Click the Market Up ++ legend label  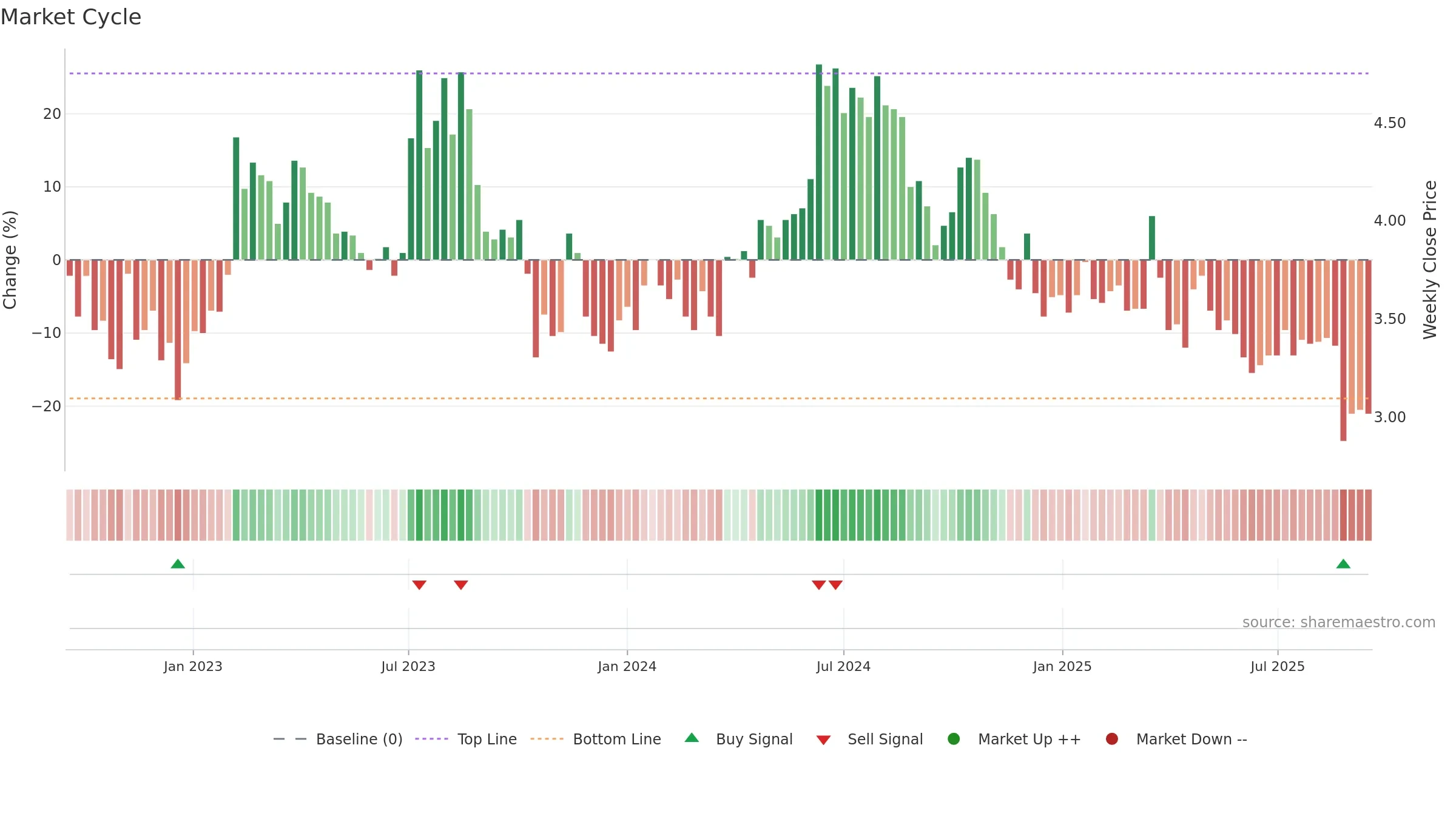pos(1030,739)
